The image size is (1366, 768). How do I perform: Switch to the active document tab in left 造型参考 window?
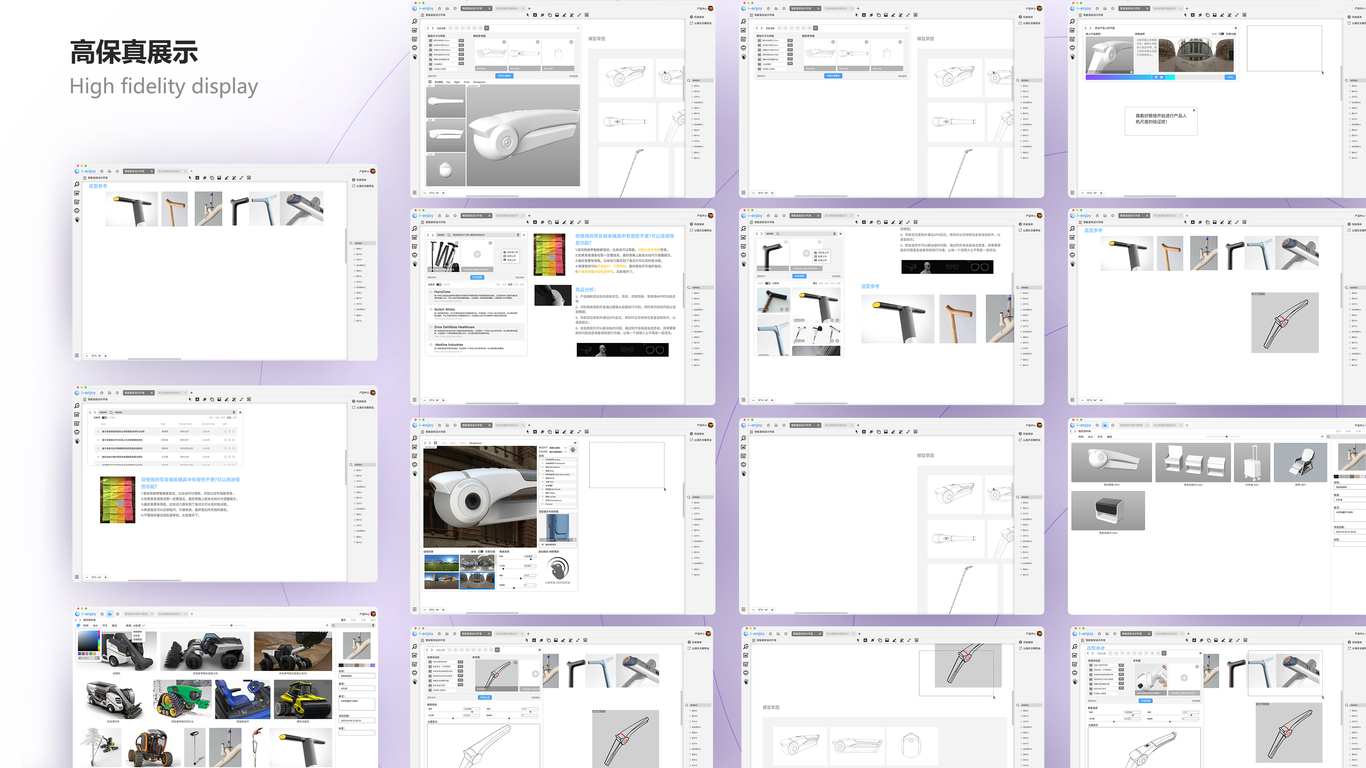(x=139, y=171)
